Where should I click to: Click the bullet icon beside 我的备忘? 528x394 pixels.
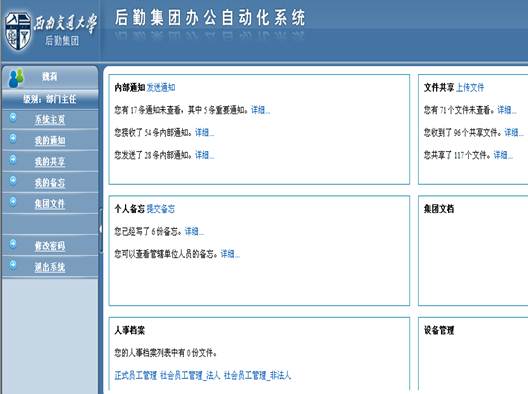[13, 180]
